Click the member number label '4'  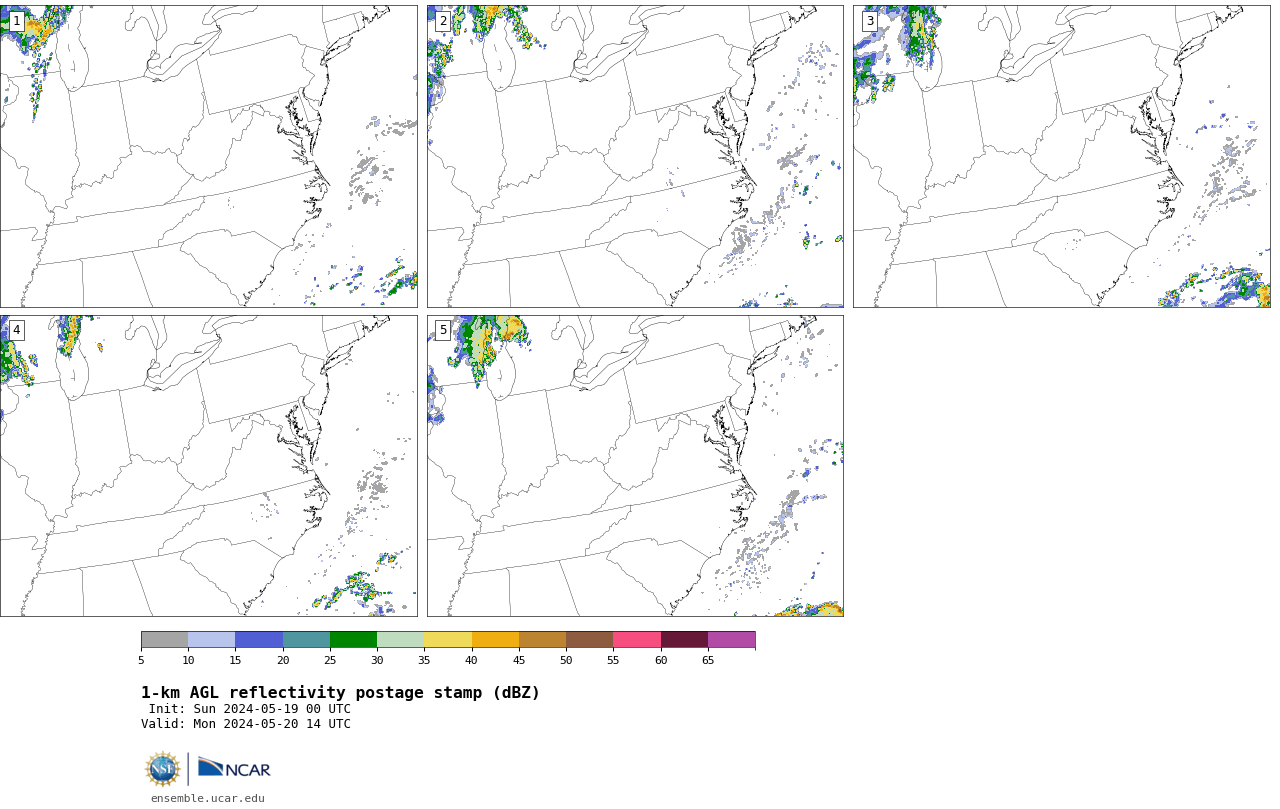pos(16,330)
